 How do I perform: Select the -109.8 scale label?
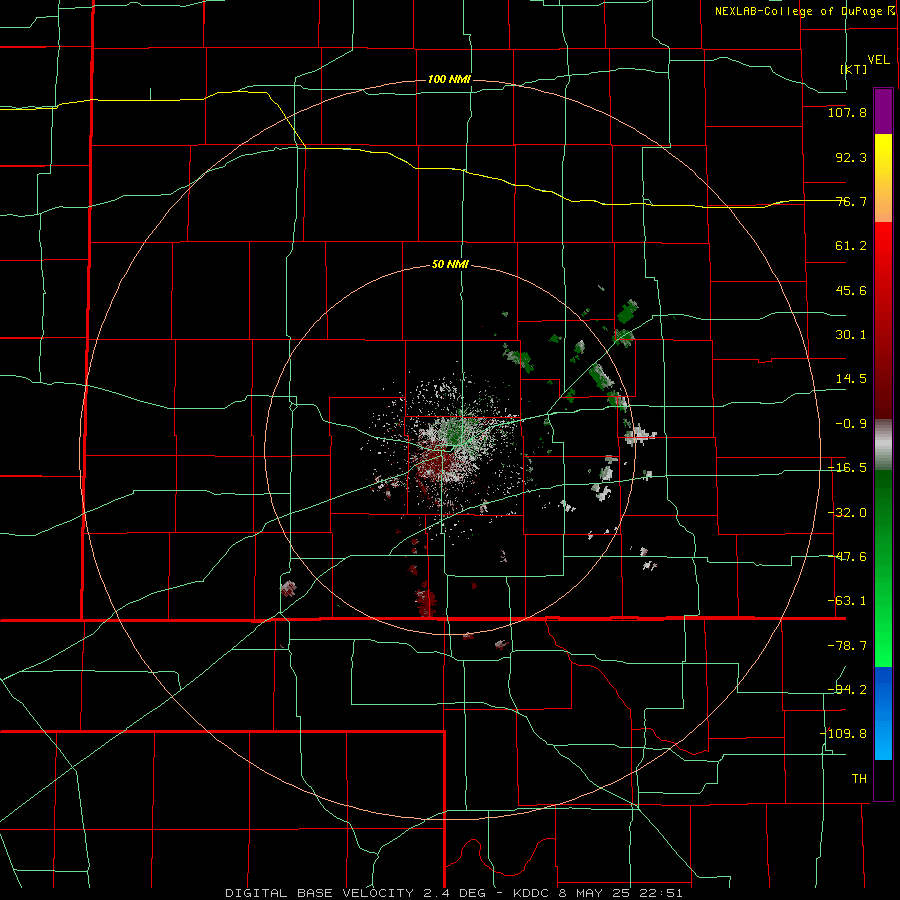pyautogui.click(x=843, y=734)
